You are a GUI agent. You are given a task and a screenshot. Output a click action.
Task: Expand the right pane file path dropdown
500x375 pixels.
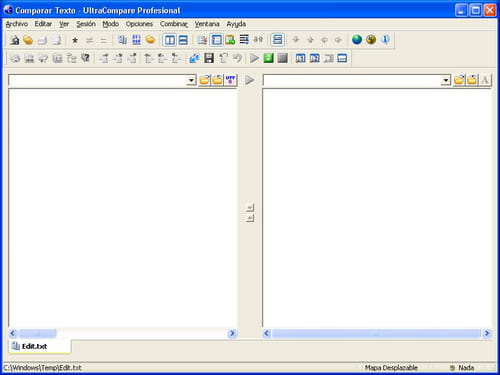click(446, 80)
